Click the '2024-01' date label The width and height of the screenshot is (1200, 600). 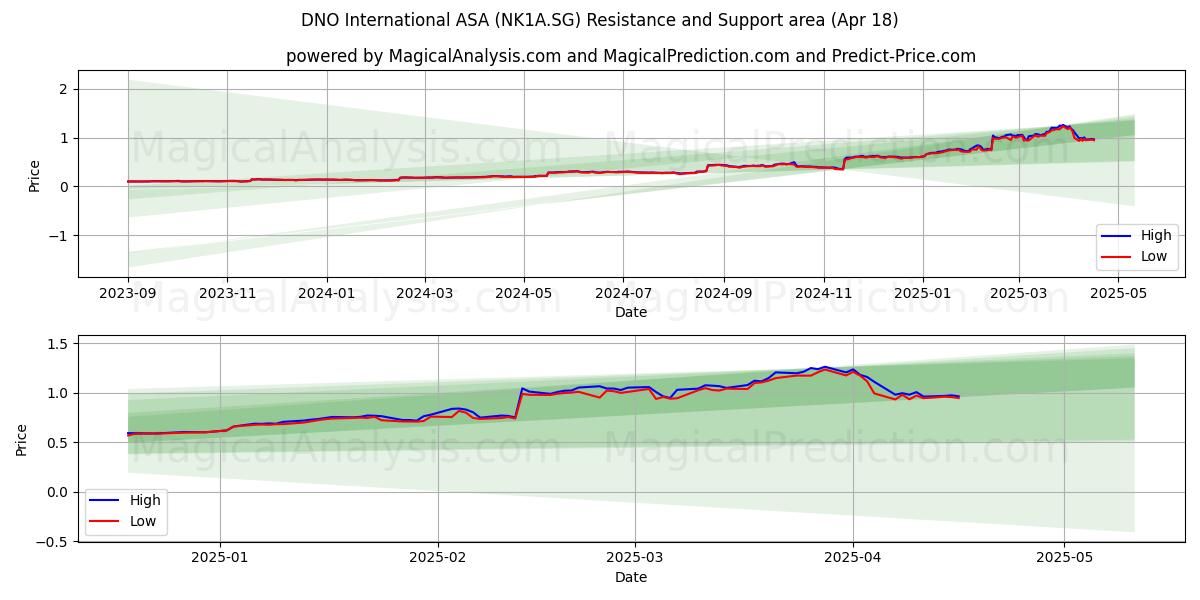pos(326,295)
